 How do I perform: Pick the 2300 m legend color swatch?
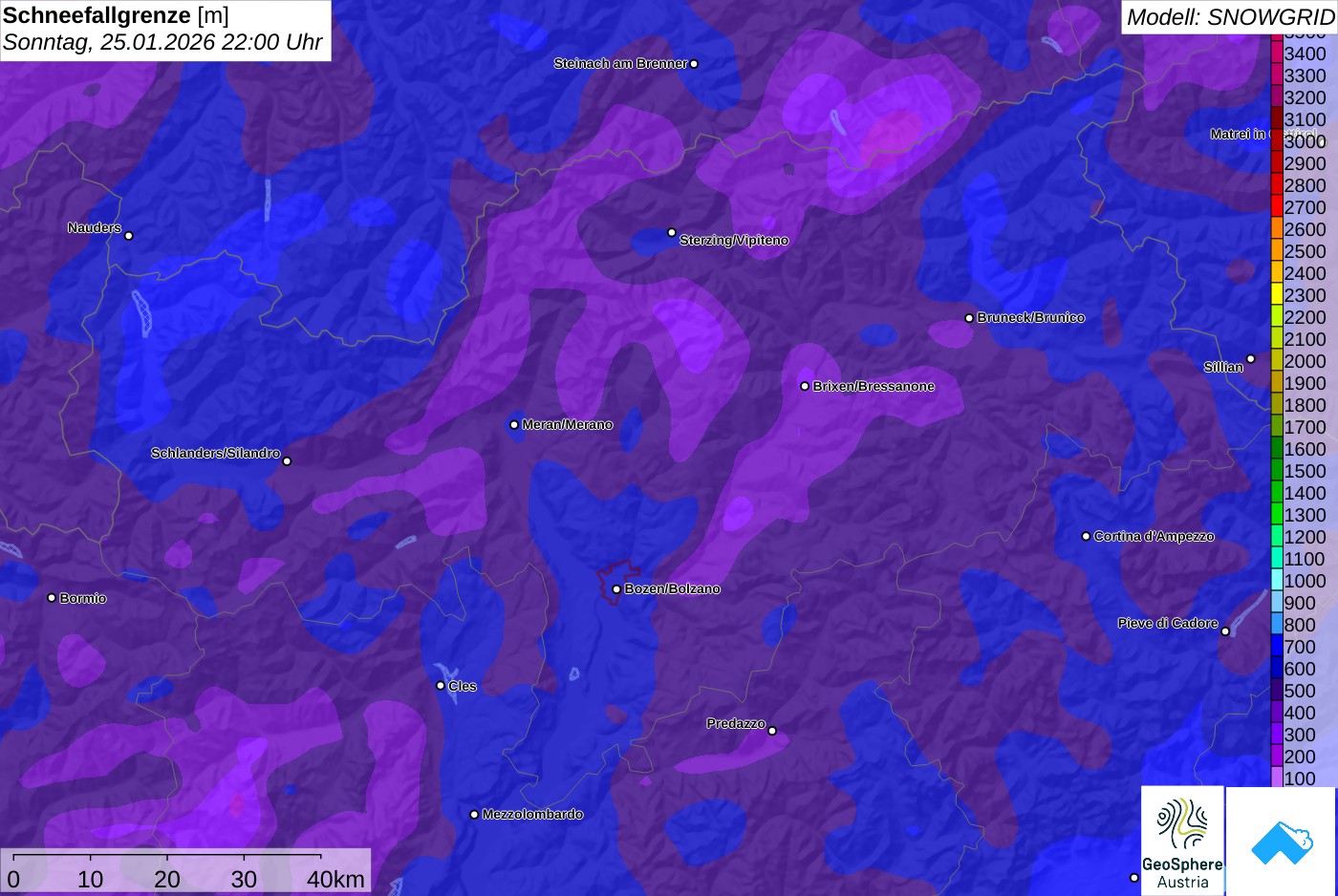pos(1277,295)
